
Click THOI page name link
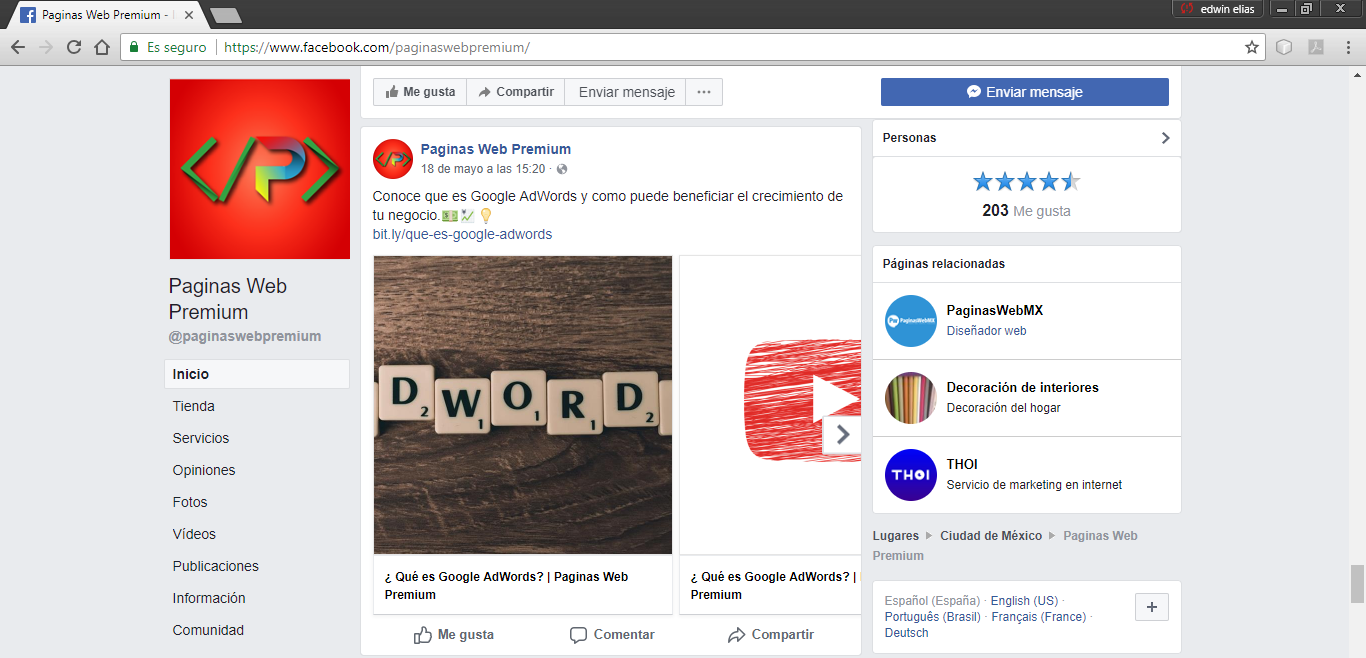click(x=962, y=464)
